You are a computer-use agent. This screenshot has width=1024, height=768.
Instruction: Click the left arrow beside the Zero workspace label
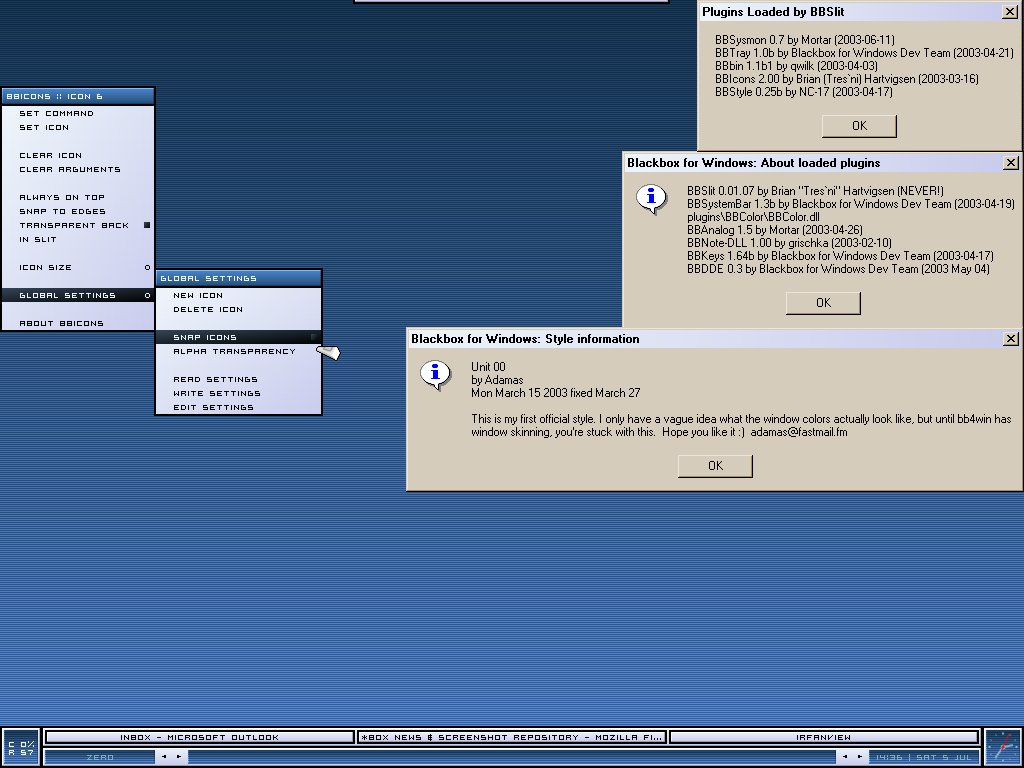tap(164, 757)
